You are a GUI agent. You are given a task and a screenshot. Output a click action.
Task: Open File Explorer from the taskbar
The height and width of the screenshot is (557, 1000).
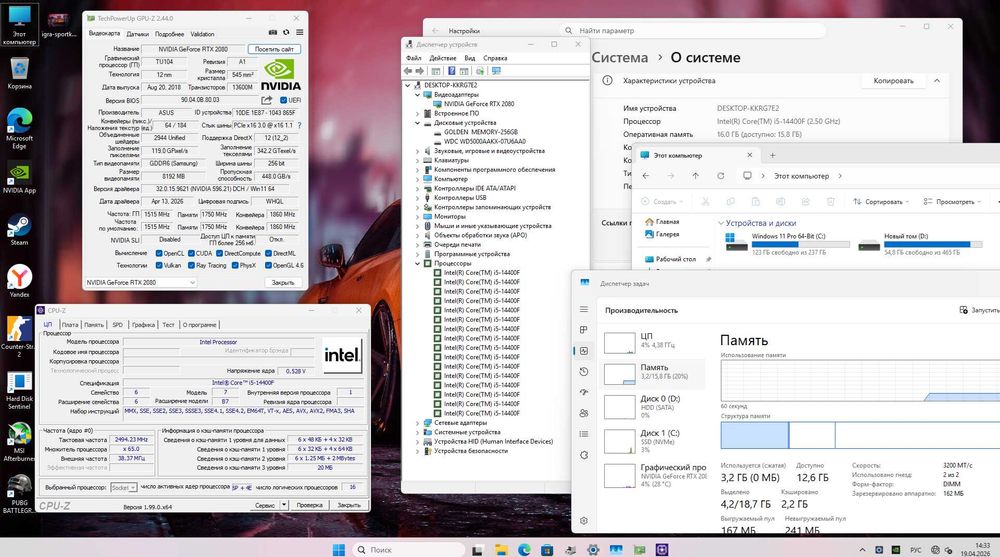click(x=501, y=549)
